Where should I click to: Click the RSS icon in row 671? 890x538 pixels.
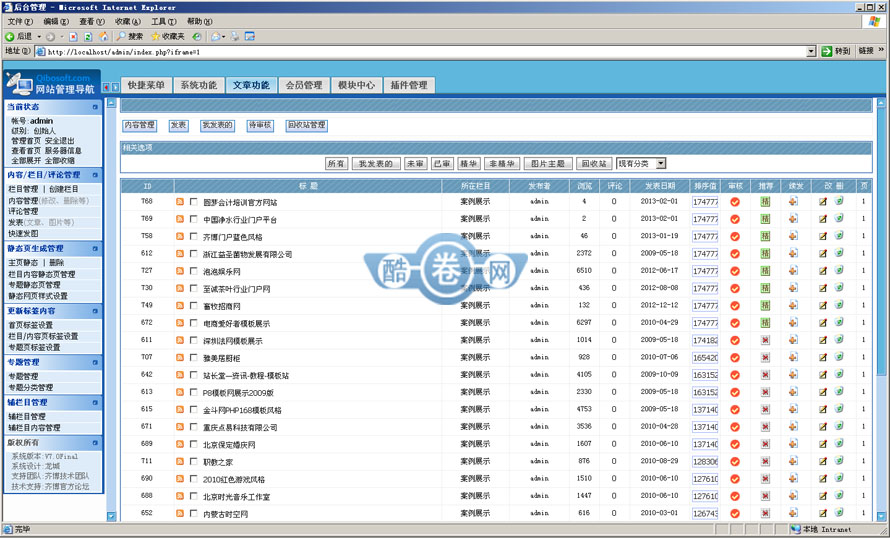[180, 427]
